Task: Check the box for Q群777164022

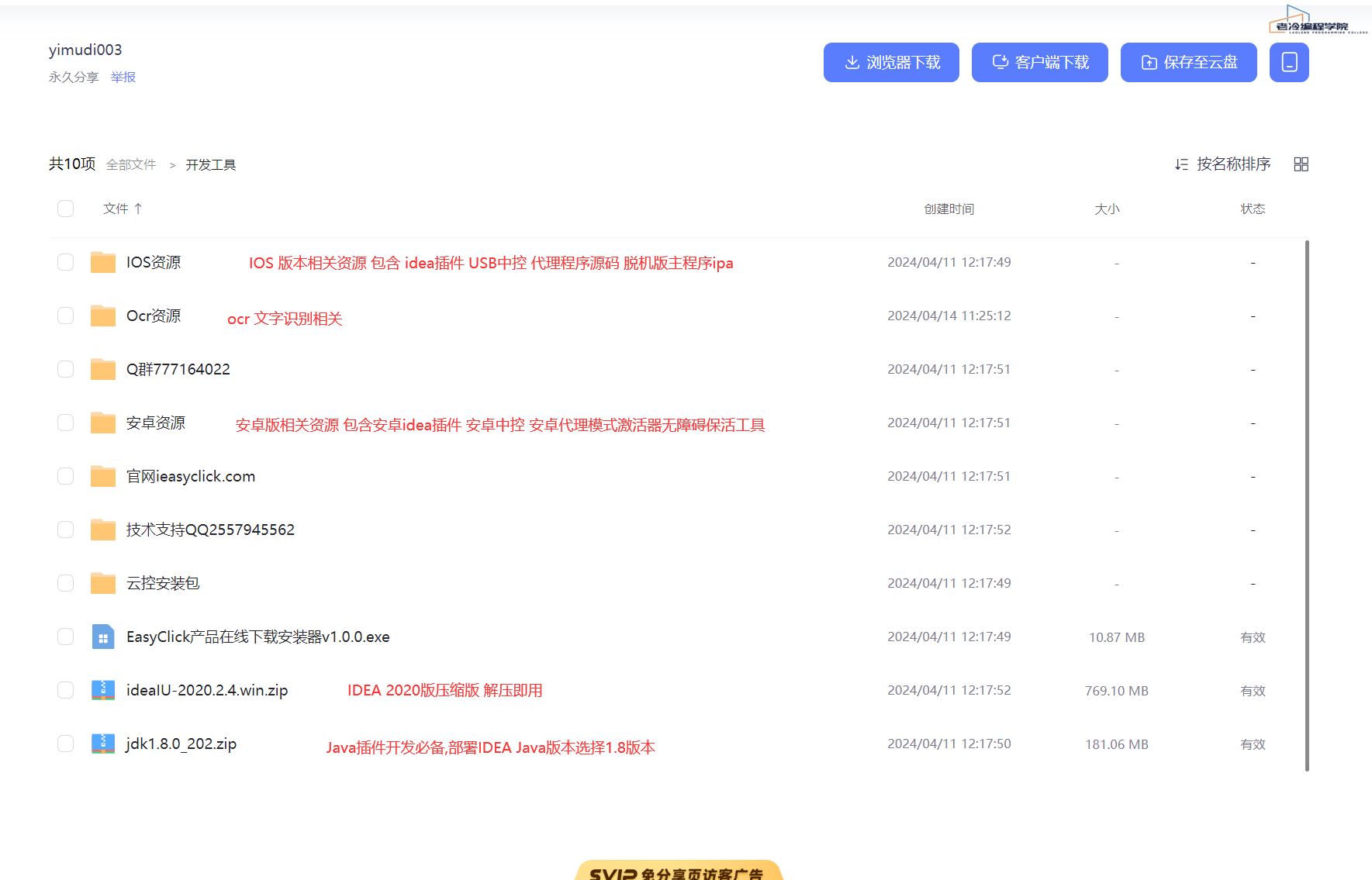Action: pos(66,369)
